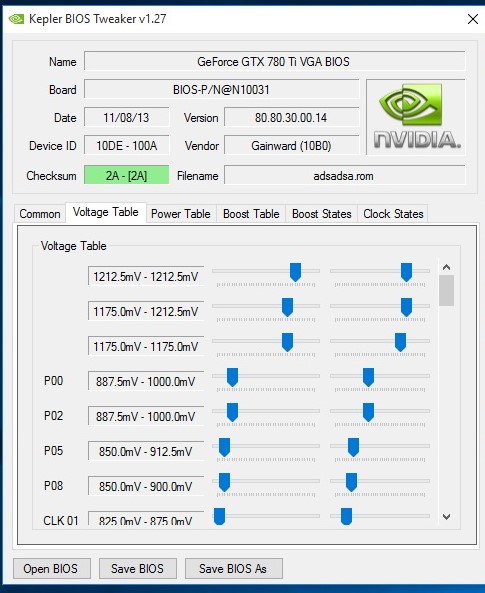Image resolution: width=485 pixels, height=593 pixels.
Task: Click the 1212.5mV - 1212.5mV value box
Action: coord(146,276)
